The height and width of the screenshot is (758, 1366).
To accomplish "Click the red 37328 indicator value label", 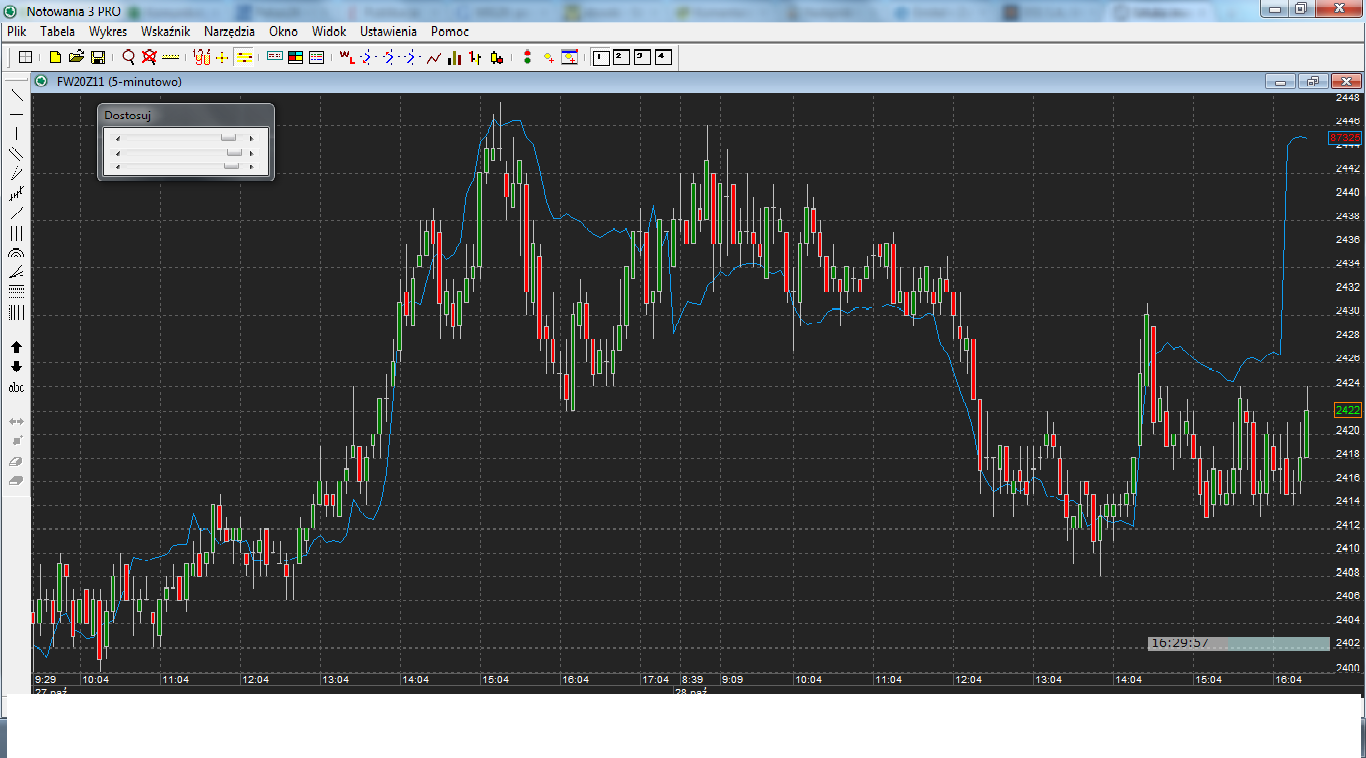I will (1344, 138).
